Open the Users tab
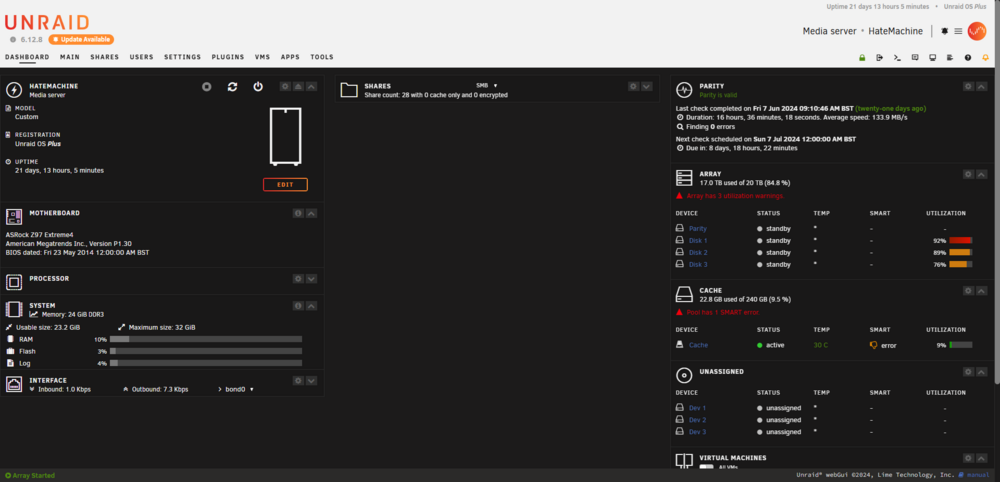 (142, 57)
